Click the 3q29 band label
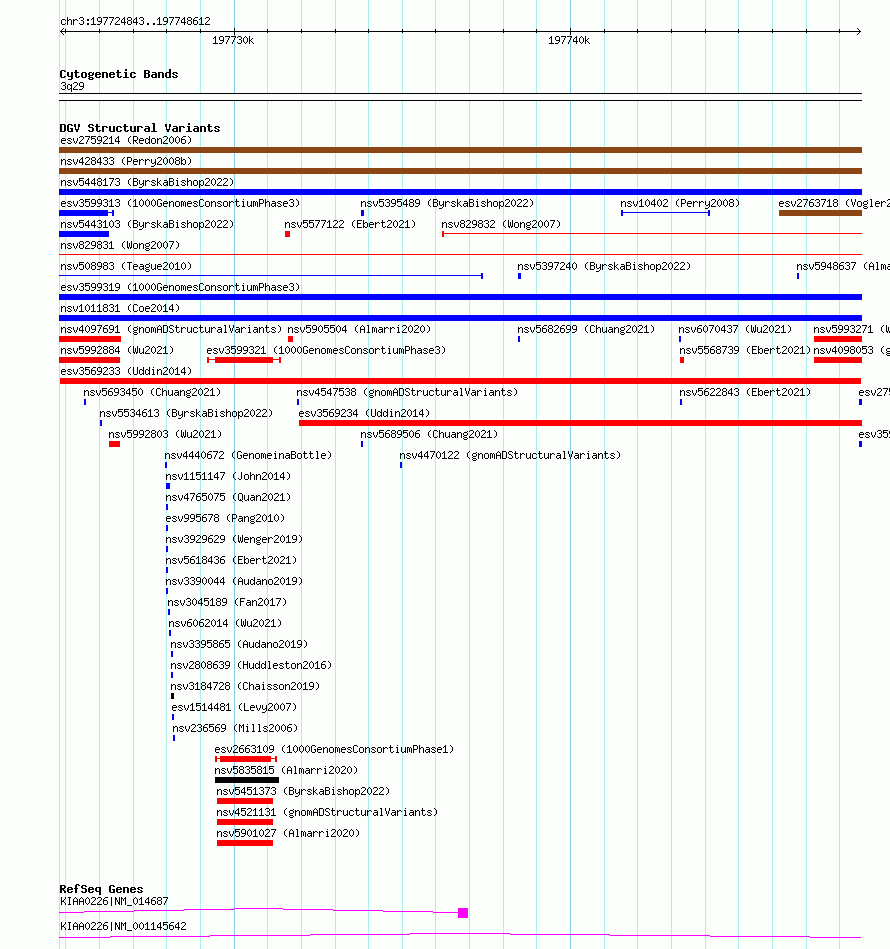 72,87
